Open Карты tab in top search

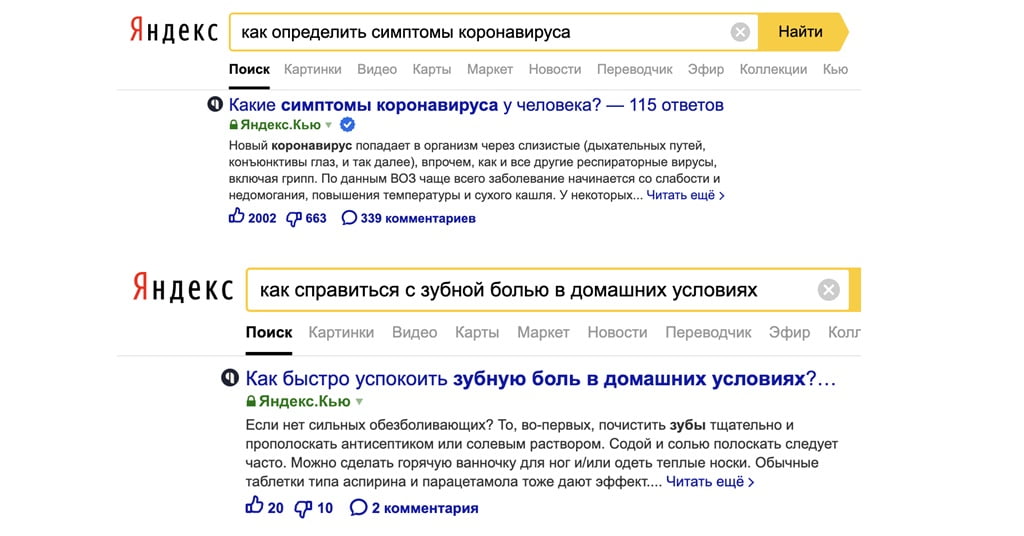pyautogui.click(x=432, y=69)
